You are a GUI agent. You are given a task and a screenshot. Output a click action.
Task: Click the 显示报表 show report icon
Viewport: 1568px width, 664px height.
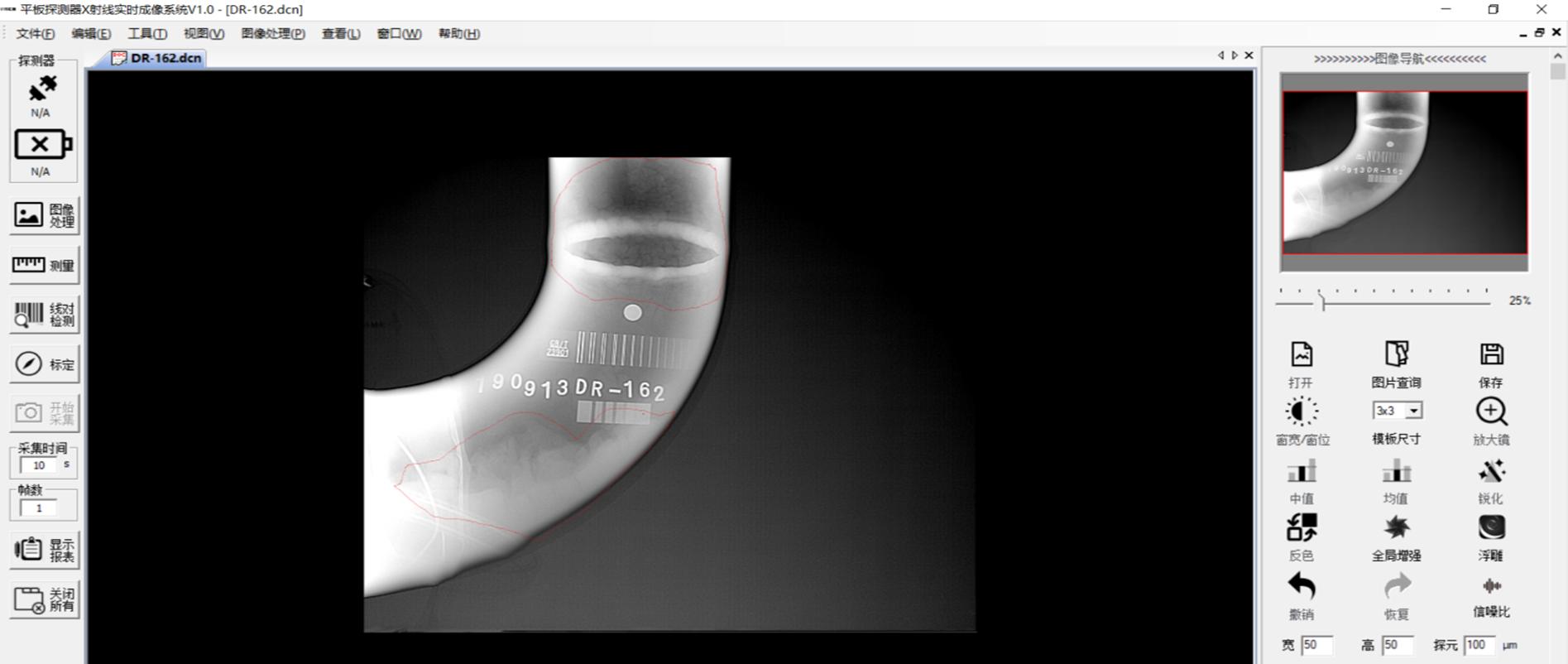(x=45, y=550)
